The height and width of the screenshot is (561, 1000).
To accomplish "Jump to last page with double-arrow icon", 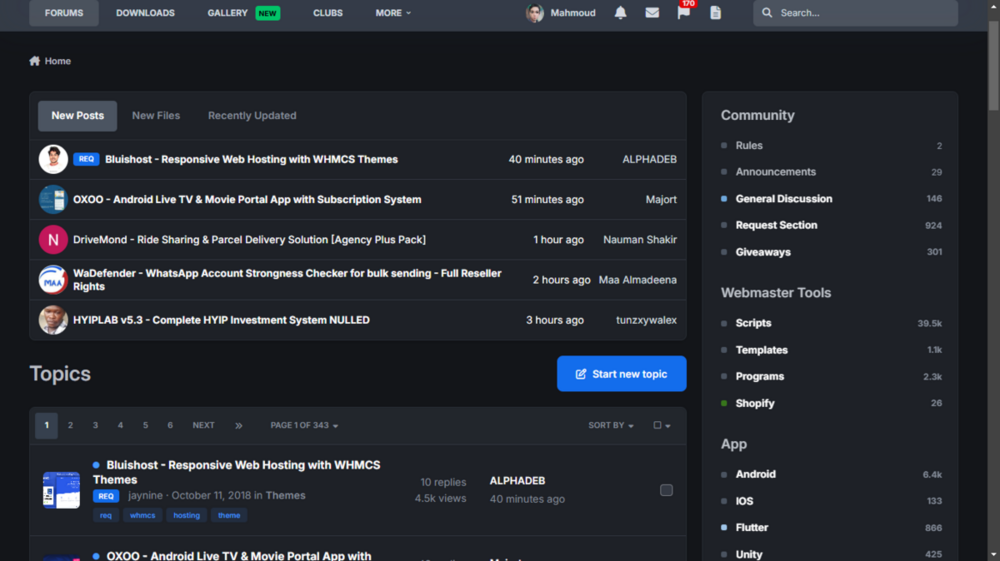I will 239,425.
